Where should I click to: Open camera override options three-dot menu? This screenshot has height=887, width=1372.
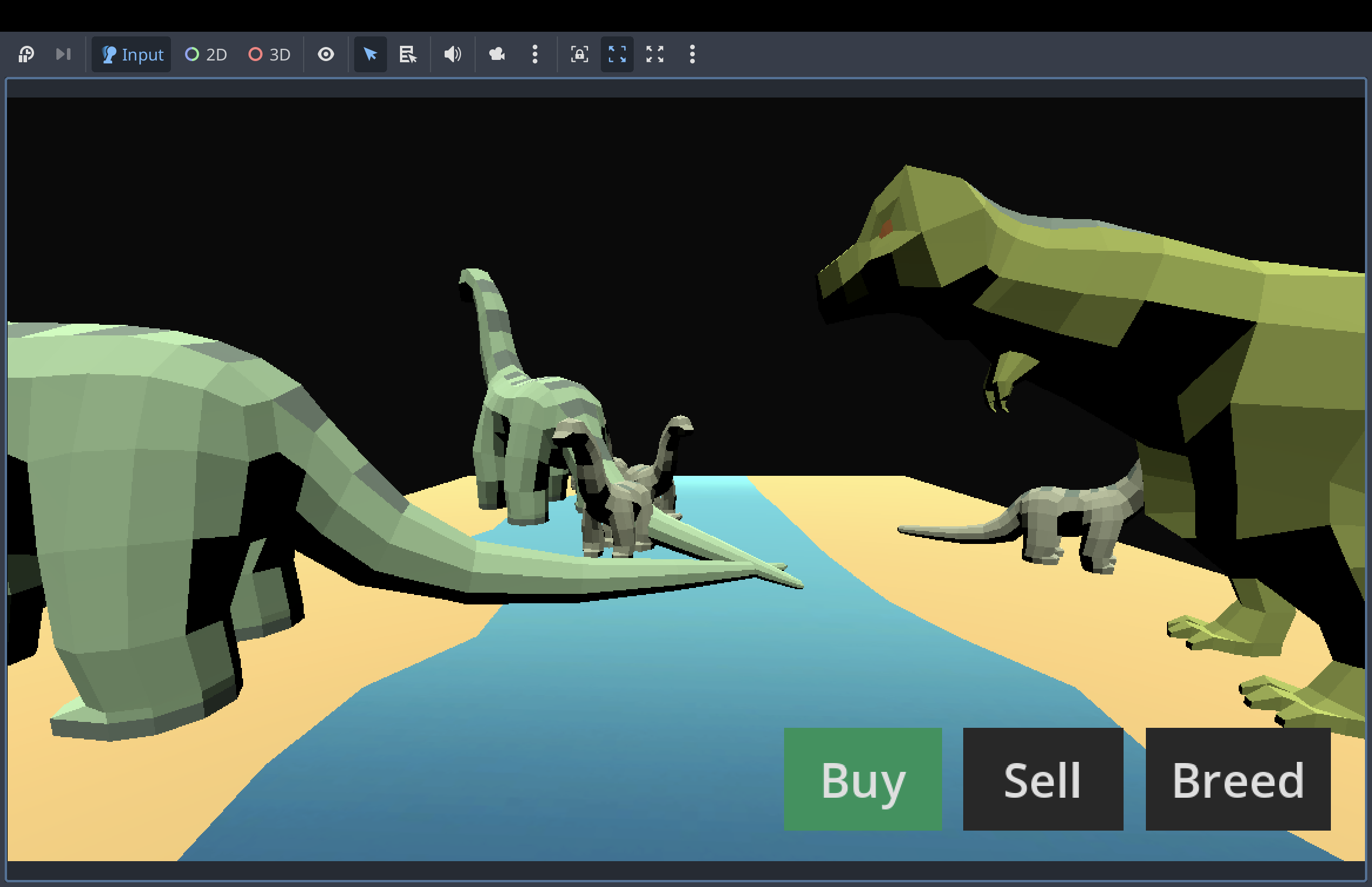point(534,55)
